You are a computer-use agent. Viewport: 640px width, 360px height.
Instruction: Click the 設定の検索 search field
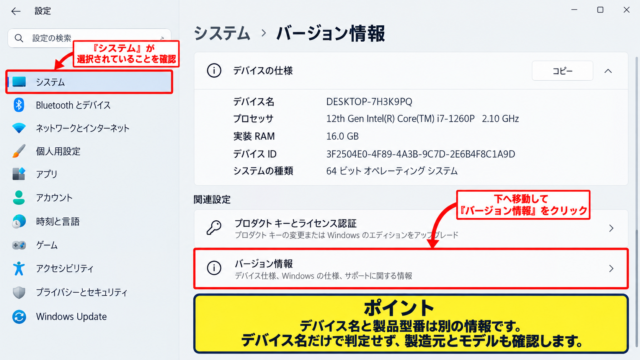tap(89, 38)
